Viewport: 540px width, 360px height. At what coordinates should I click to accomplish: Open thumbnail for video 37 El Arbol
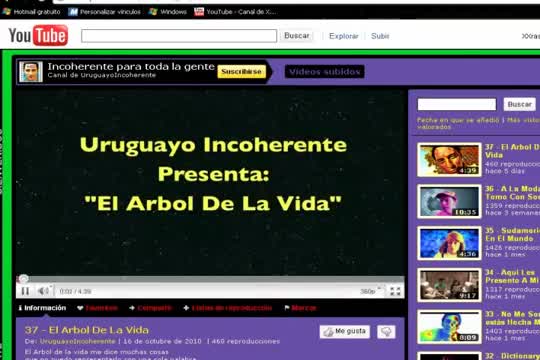pyautogui.click(x=449, y=160)
